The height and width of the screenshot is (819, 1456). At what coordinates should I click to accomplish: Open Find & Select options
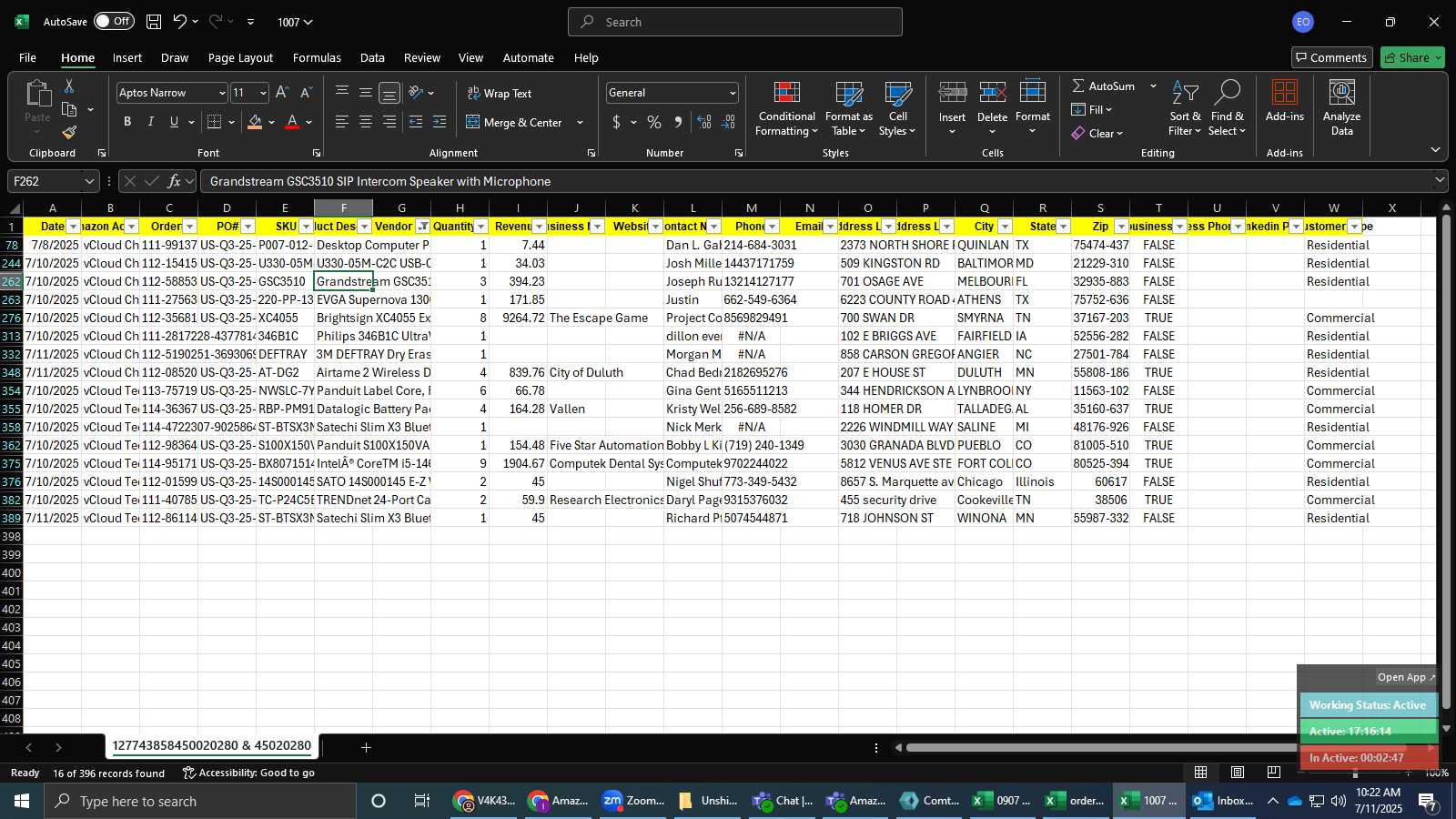[1228, 108]
